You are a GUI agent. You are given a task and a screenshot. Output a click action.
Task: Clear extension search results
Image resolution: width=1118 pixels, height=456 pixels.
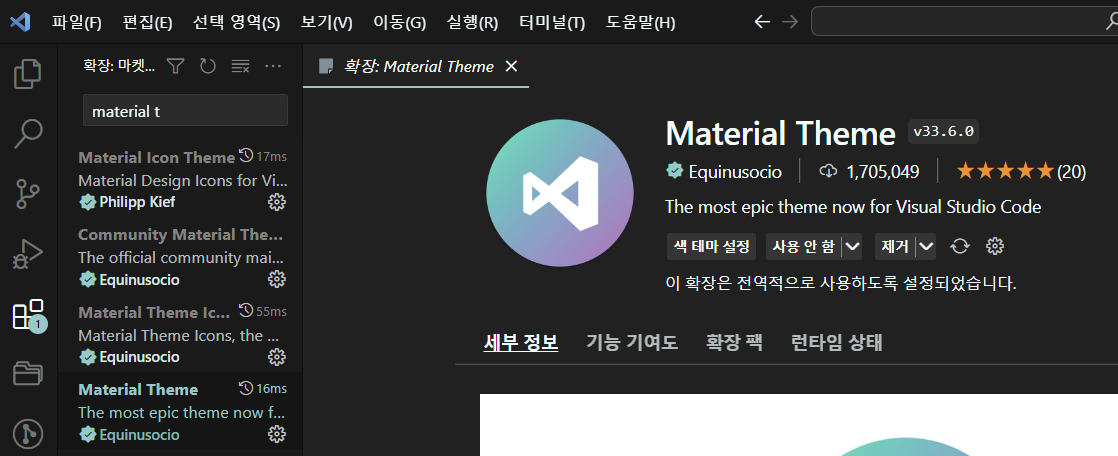point(240,66)
